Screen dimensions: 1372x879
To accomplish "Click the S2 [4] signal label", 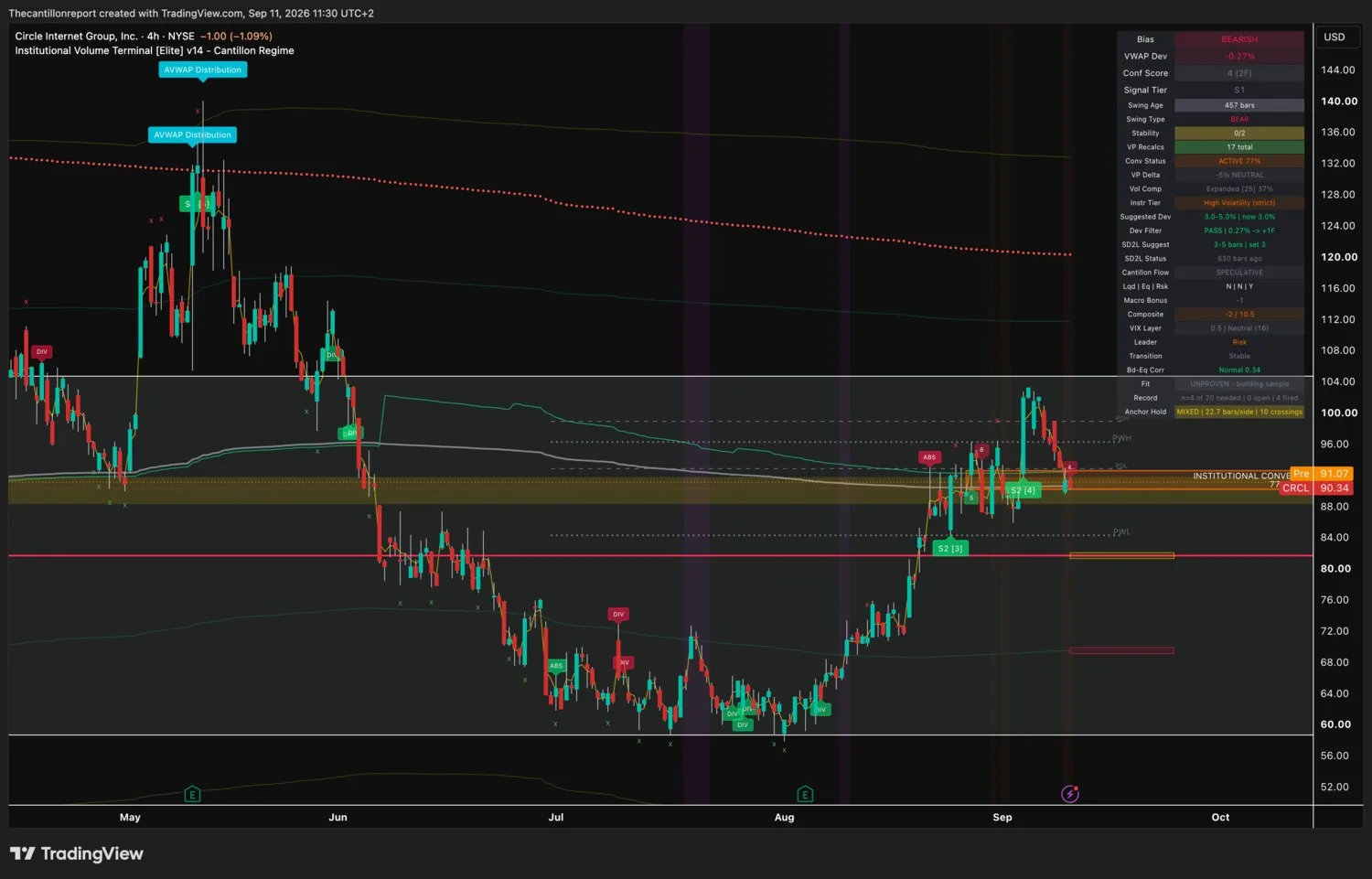I will tap(1023, 490).
